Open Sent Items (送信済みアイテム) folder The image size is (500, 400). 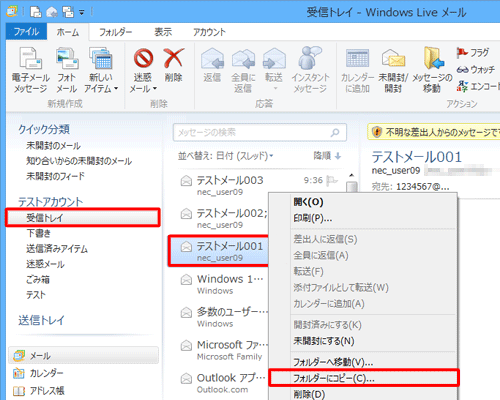(x=57, y=249)
